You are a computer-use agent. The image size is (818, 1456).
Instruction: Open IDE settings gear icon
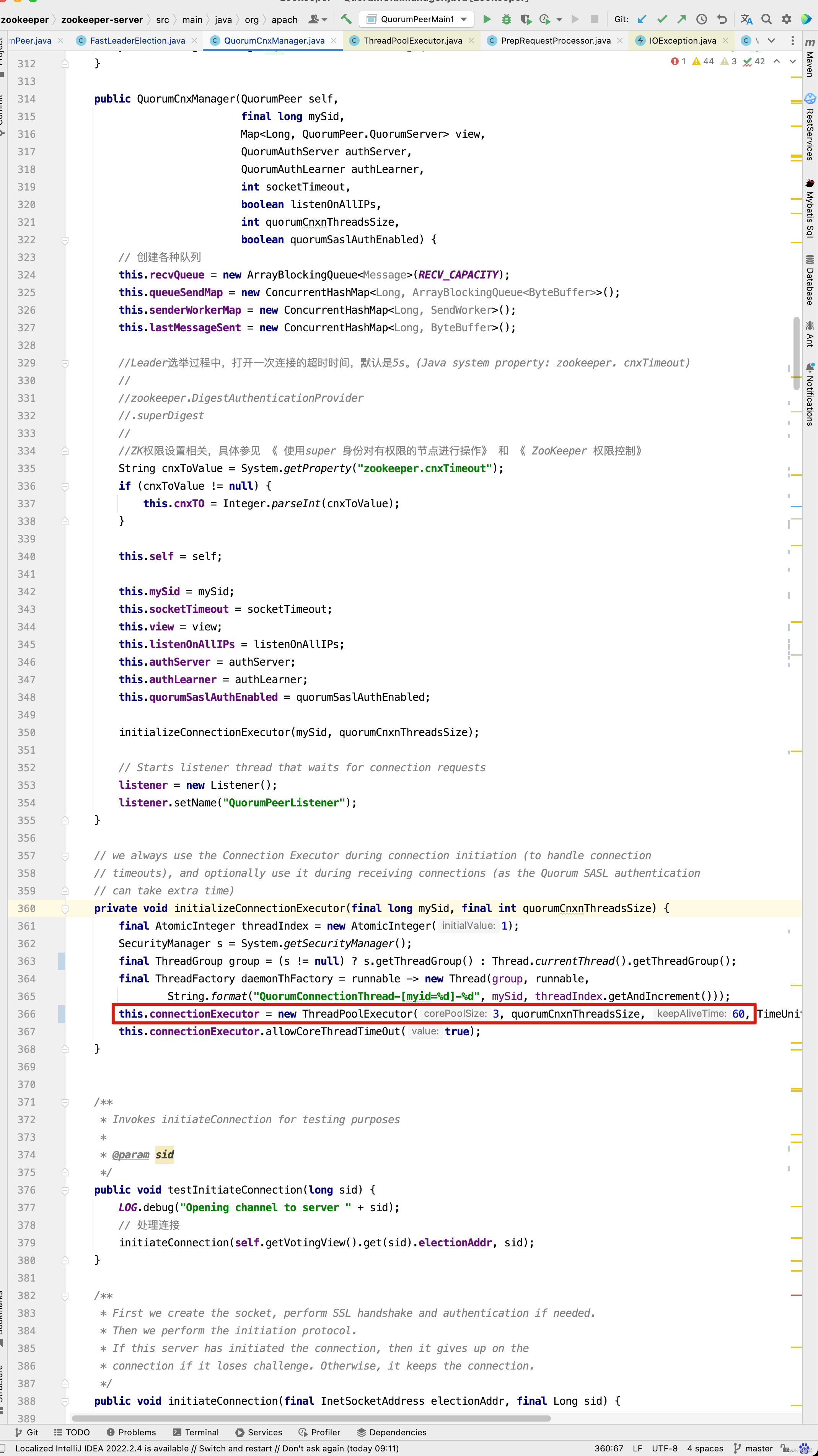click(786, 19)
